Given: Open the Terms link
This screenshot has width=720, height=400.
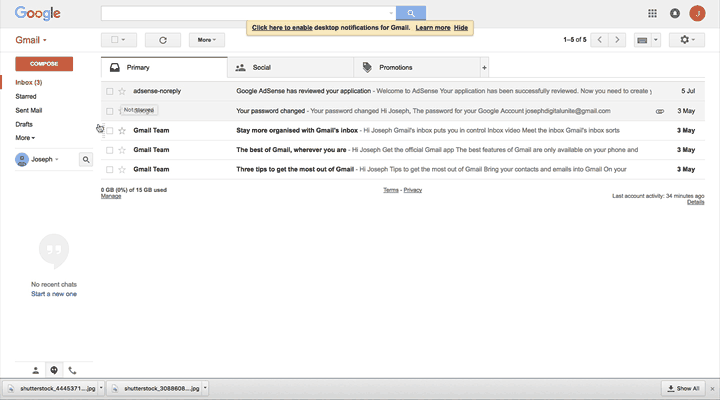Looking at the screenshot, I should click(x=391, y=190).
